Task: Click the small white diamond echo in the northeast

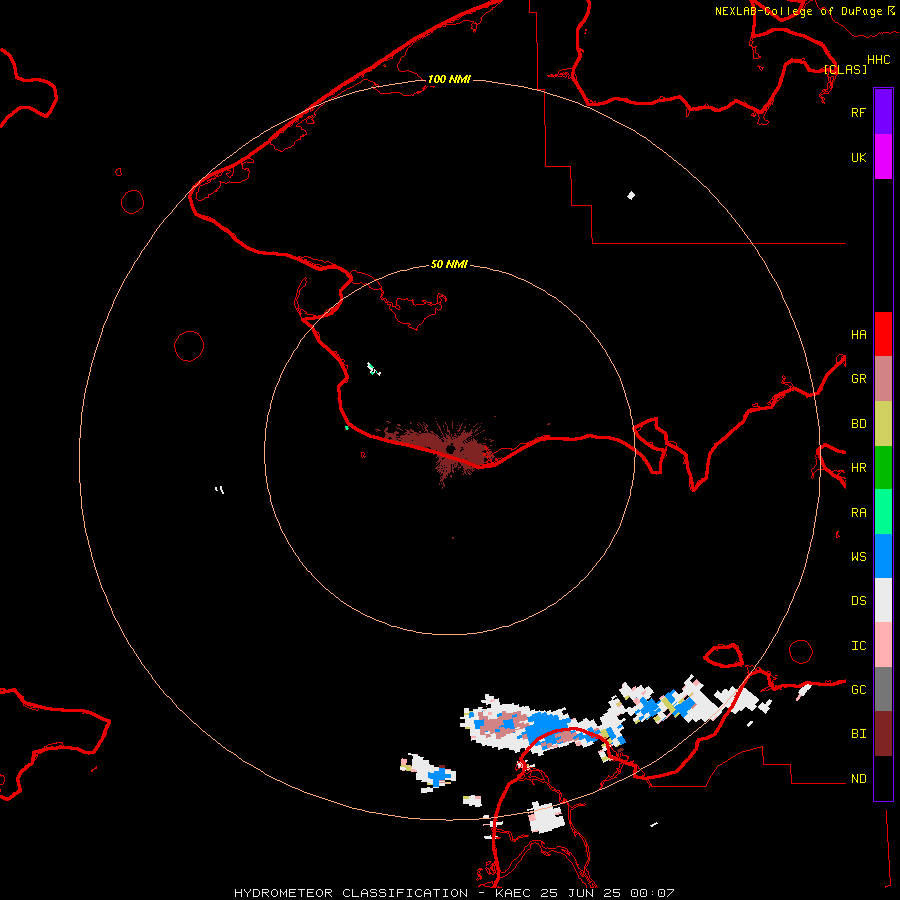Action: tap(631, 196)
